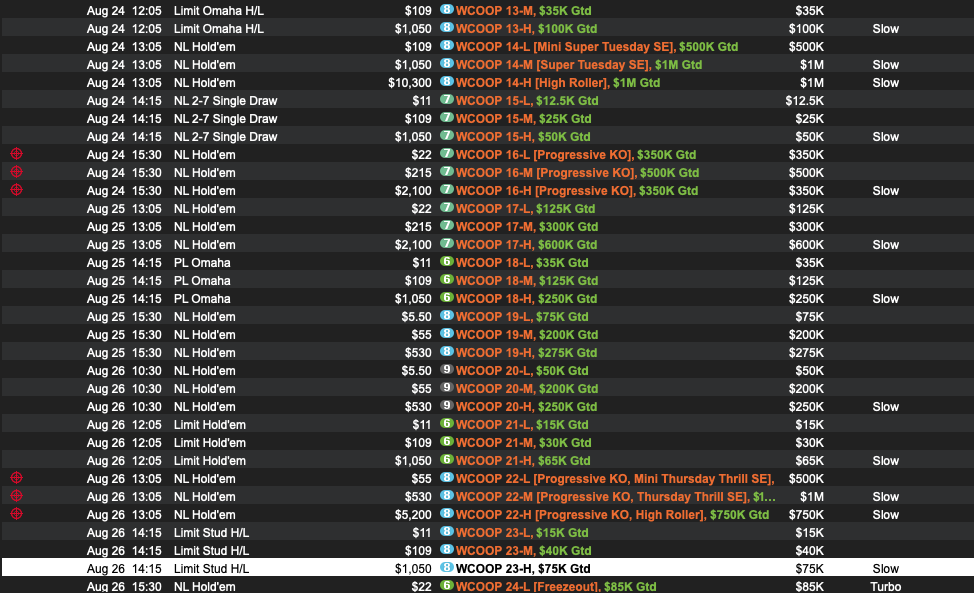Click the $10,300 buy-in amount
Screen dimensions: 974x593
click(x=410, y=83)
